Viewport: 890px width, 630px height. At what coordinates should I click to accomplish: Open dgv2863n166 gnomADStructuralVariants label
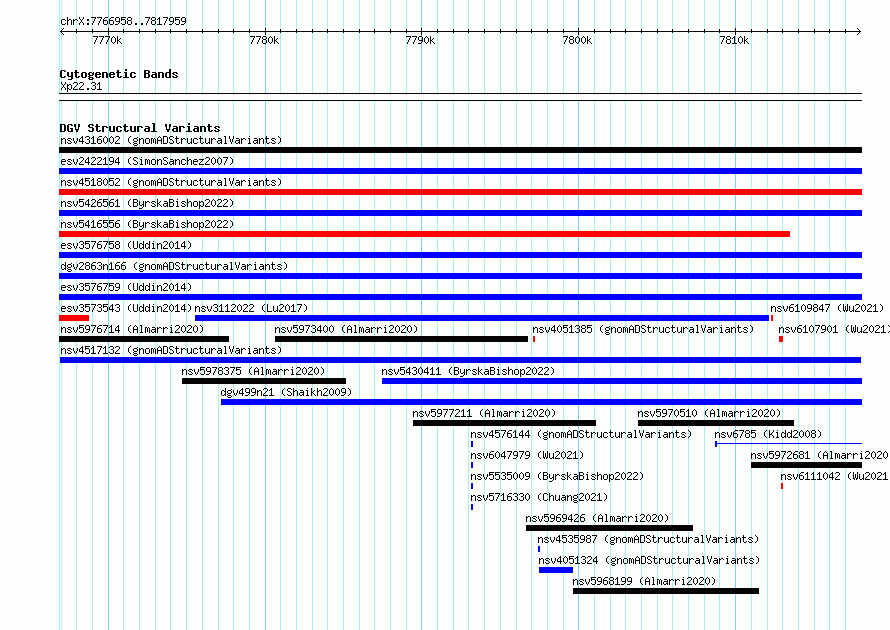174,266
